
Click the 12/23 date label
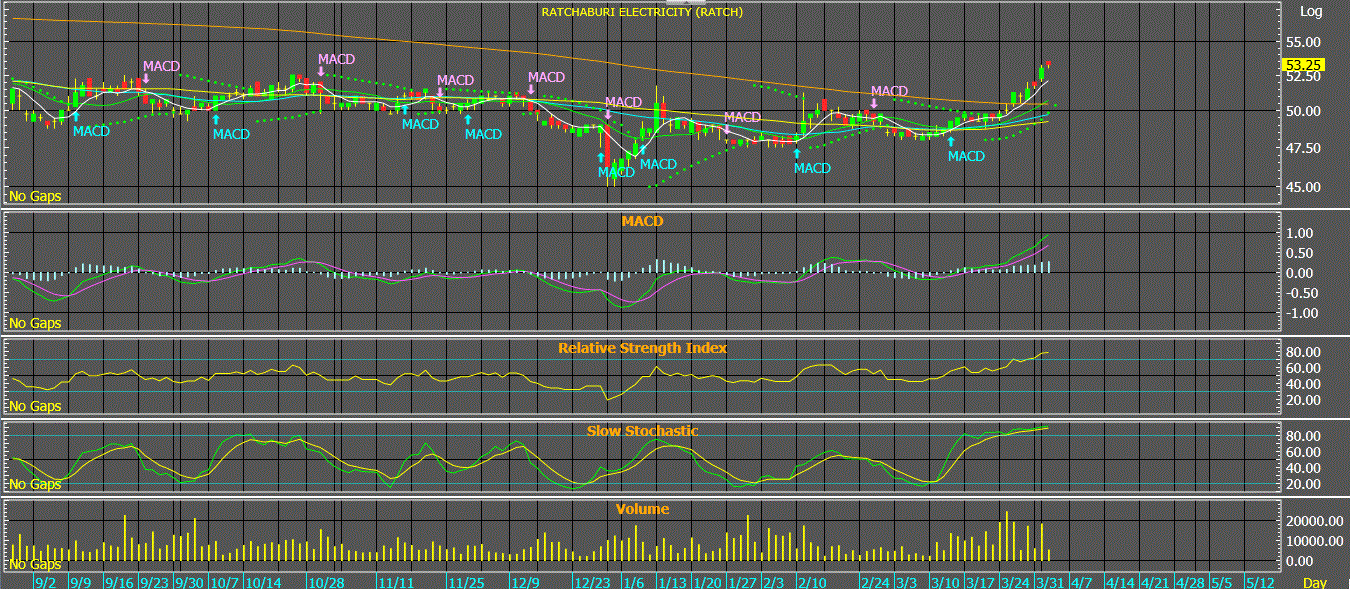click(x=591, y=582)
